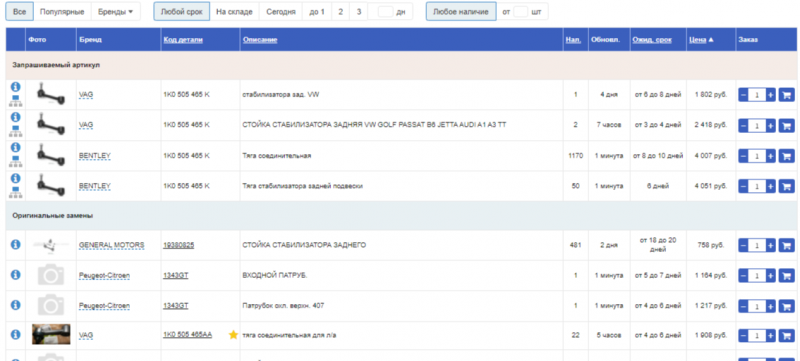Open part code link 1K0 505 465AA
Screen dimensions: 800x361
click(187, 335)
